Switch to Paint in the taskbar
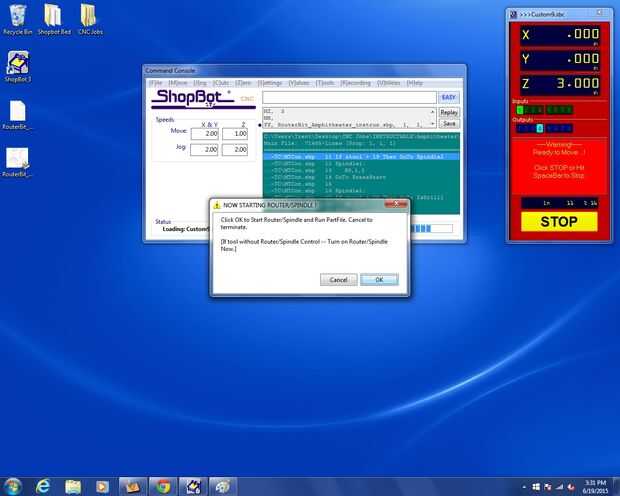This screenshot has width=620, height=496. coord(223,487)
